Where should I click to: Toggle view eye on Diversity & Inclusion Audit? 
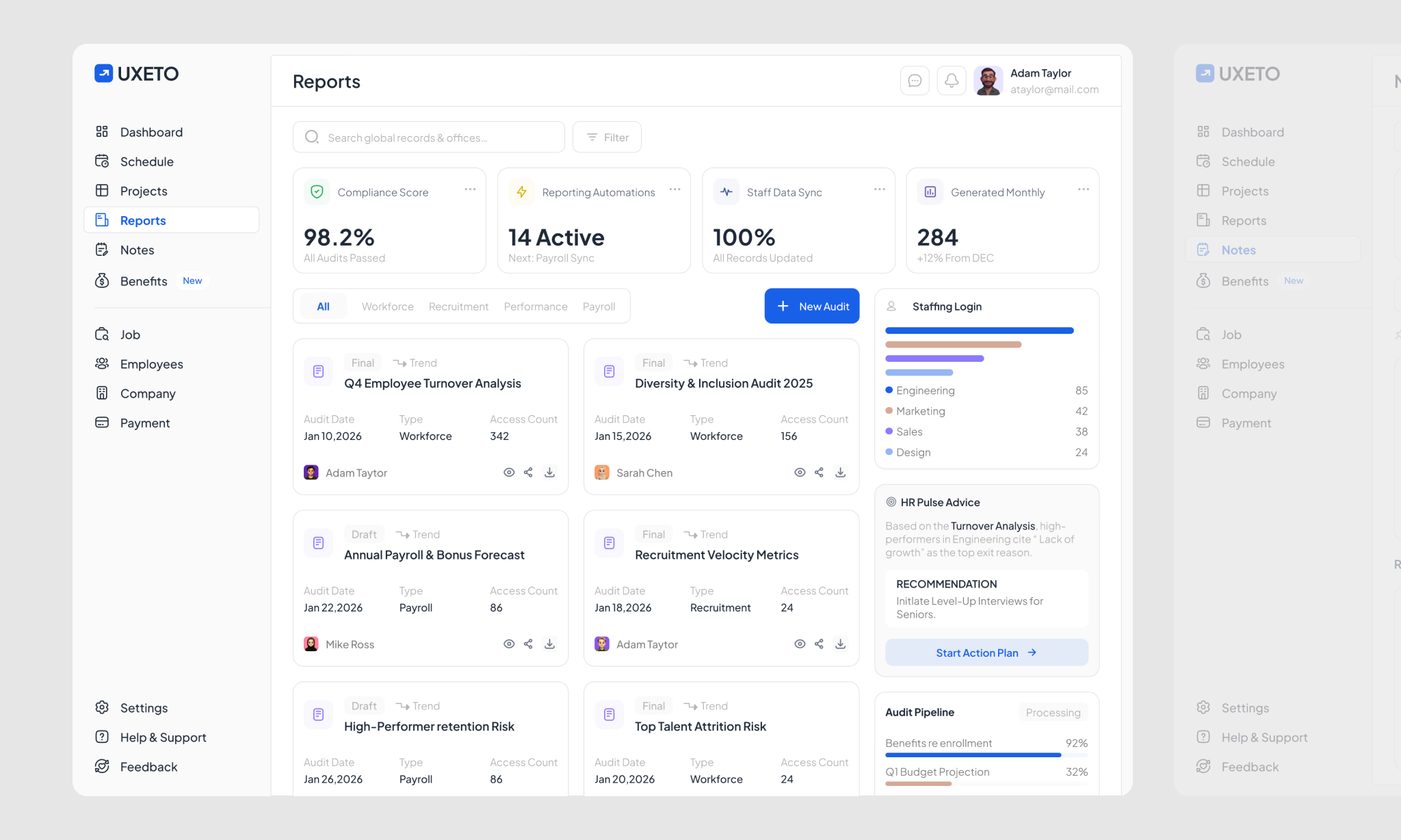click(x=800, y=473)
